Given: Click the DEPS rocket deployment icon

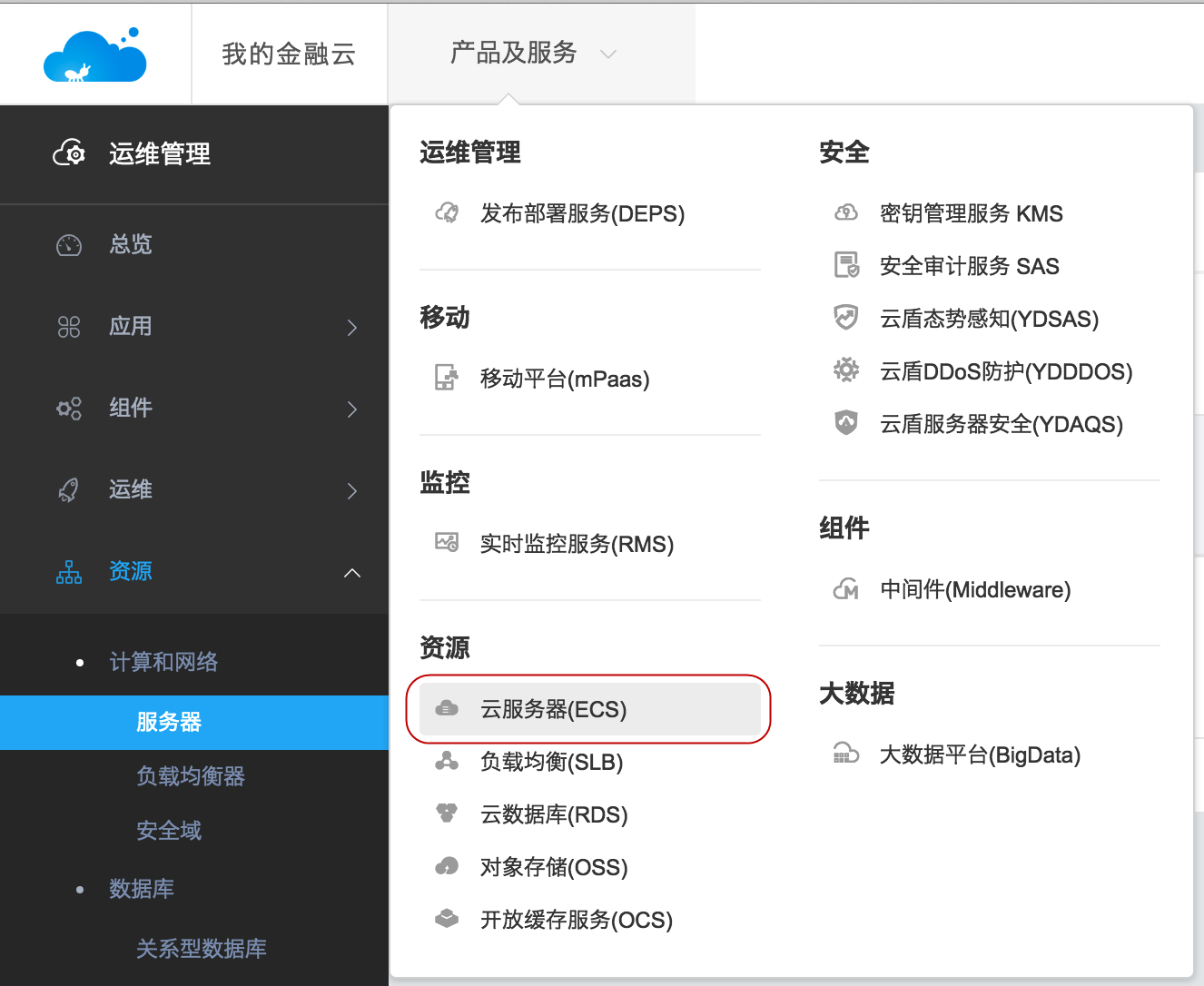Looking at the screenshot, I should click(447, 213).
